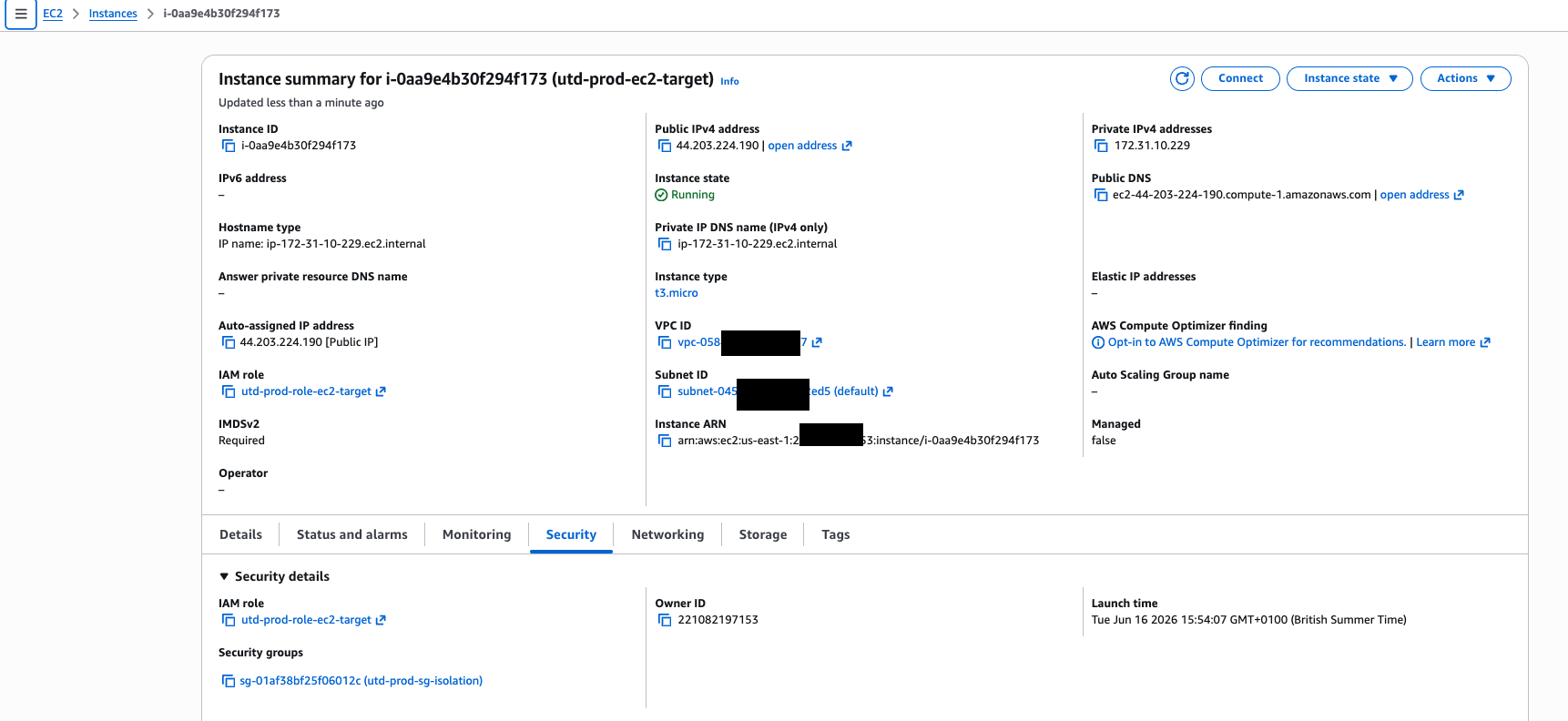
Task: Click the Connect button
Action: [1240, 78]
